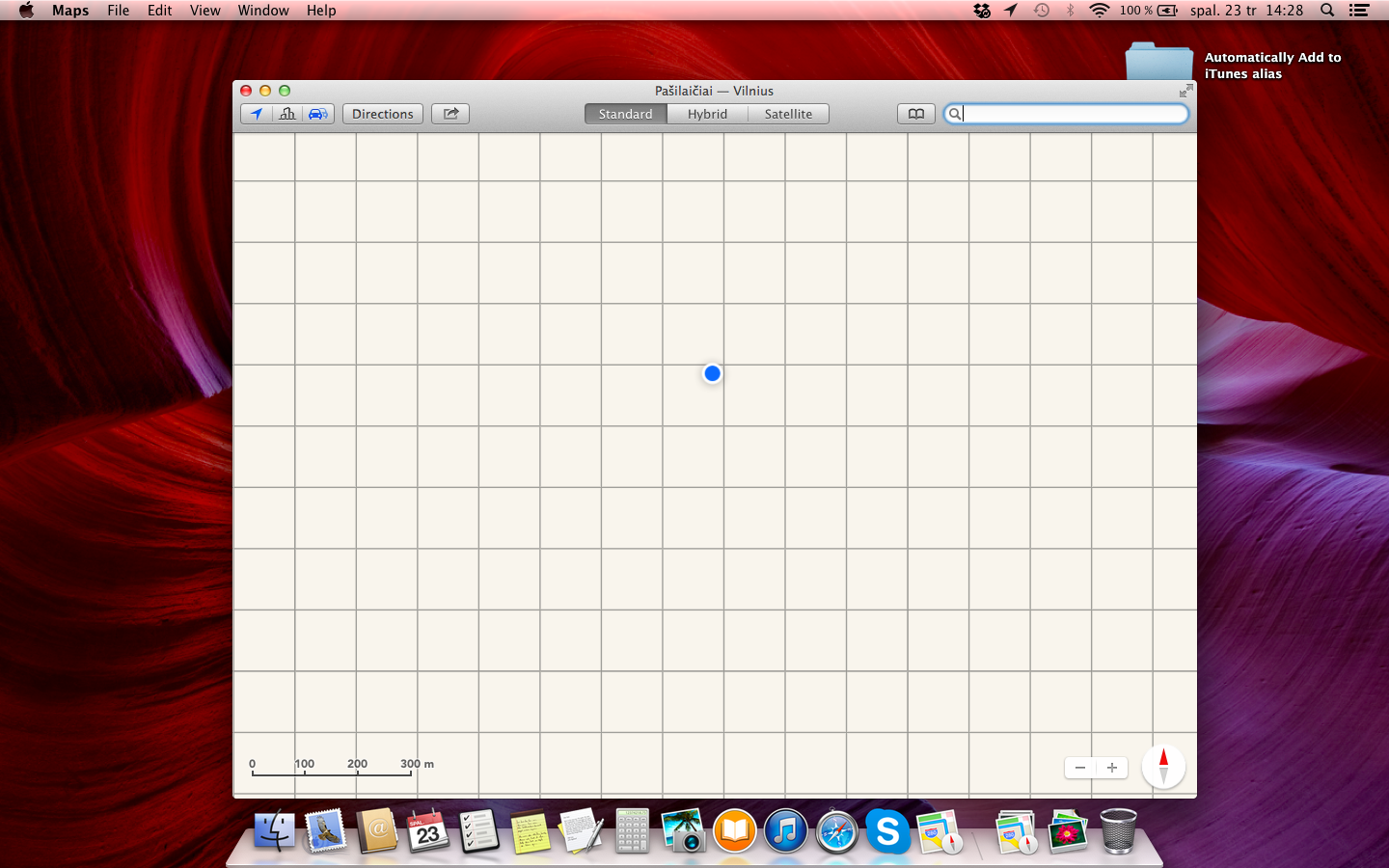
Task: Enter full screen with window arrows icon
Action: (1185, 91)
